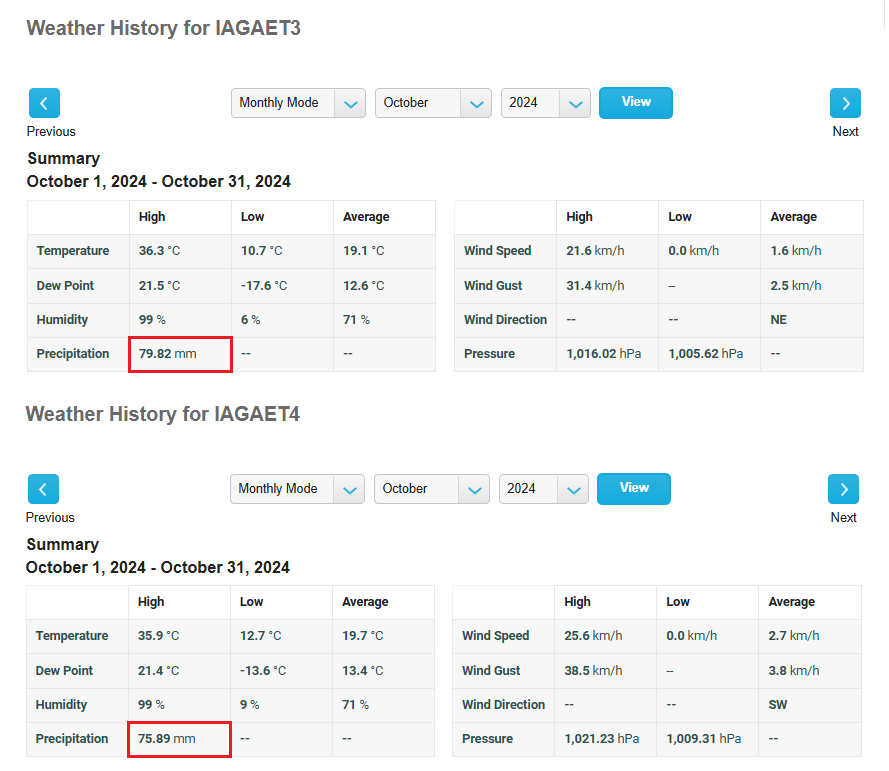
Task: Click View button for IAGAET3
Action: click(636, 103)
